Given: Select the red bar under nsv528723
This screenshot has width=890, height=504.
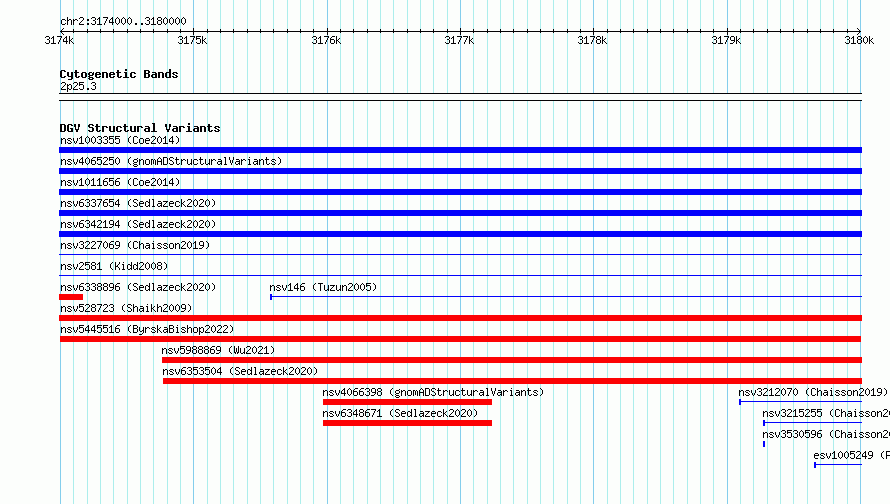Looking at the screenshot, I should point(460,318).
